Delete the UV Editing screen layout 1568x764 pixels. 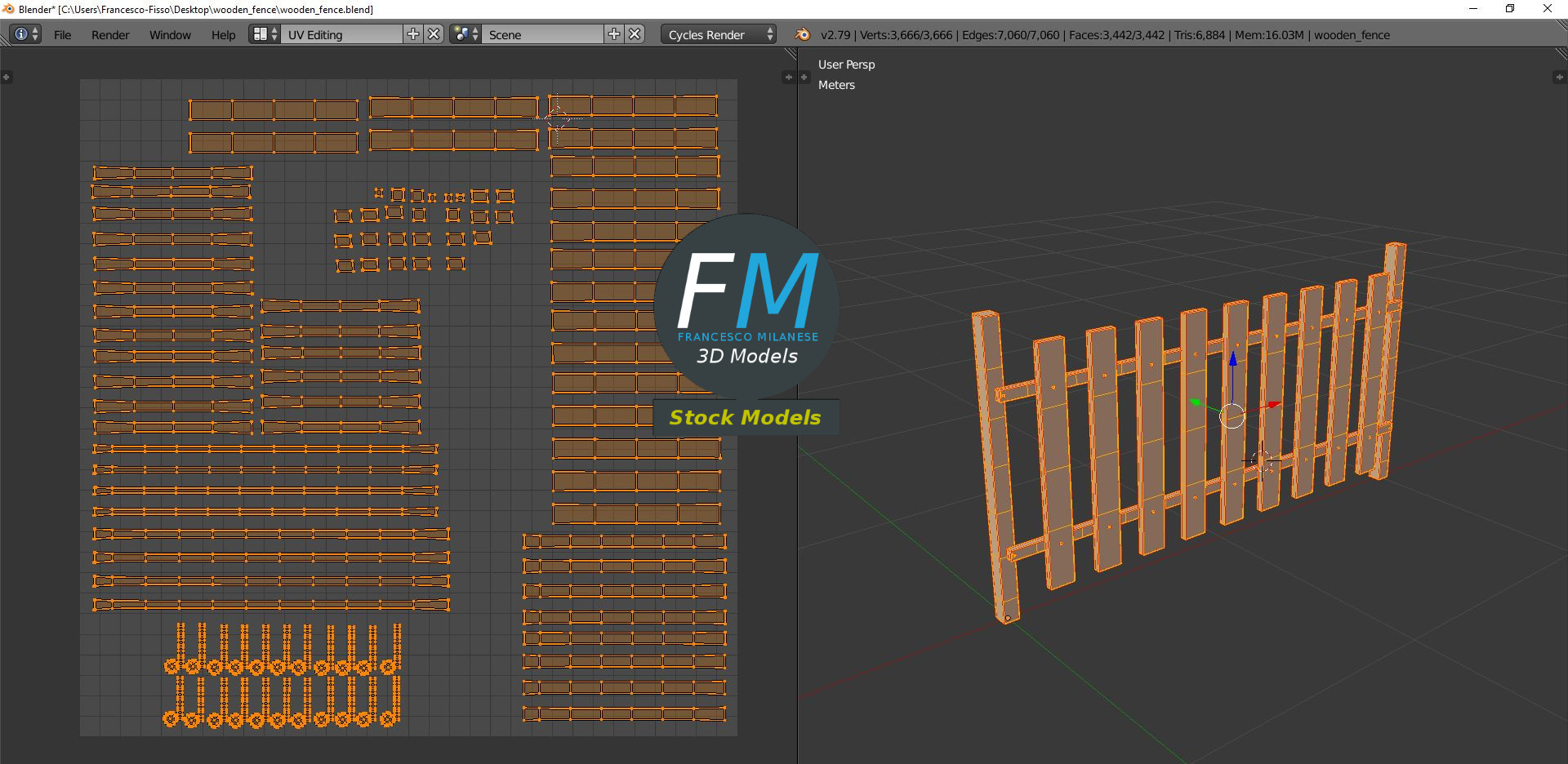pyautogui.click(x=434, y=34)
